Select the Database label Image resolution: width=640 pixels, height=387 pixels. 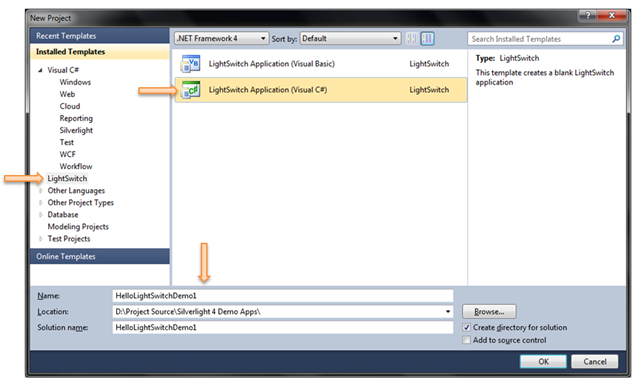[62, 215]
